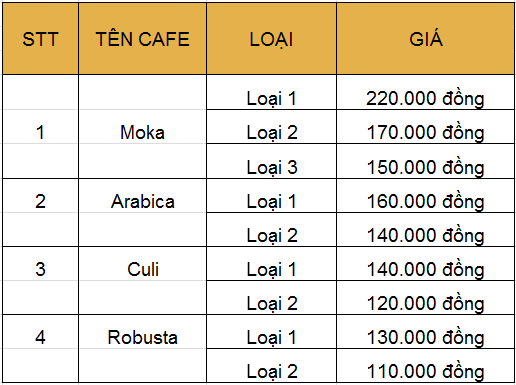Select the Arabica name cell

142,213
